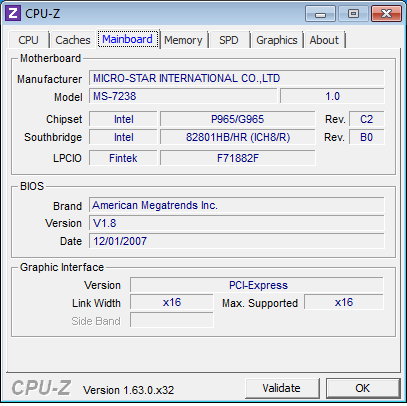Click the Chipset vendor Intel field

click(x=123, y=119)
